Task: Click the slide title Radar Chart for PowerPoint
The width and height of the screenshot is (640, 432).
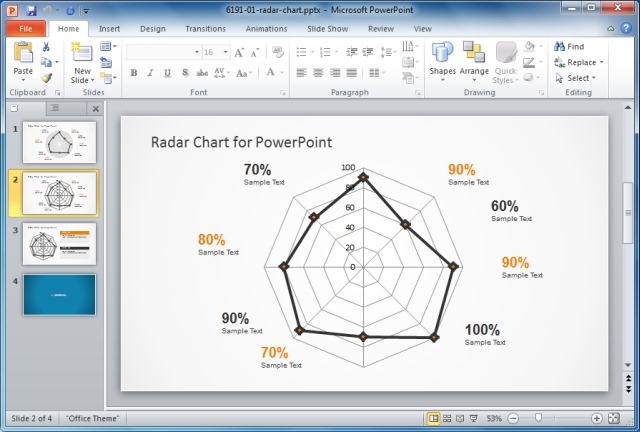Action: pos(241,142)
